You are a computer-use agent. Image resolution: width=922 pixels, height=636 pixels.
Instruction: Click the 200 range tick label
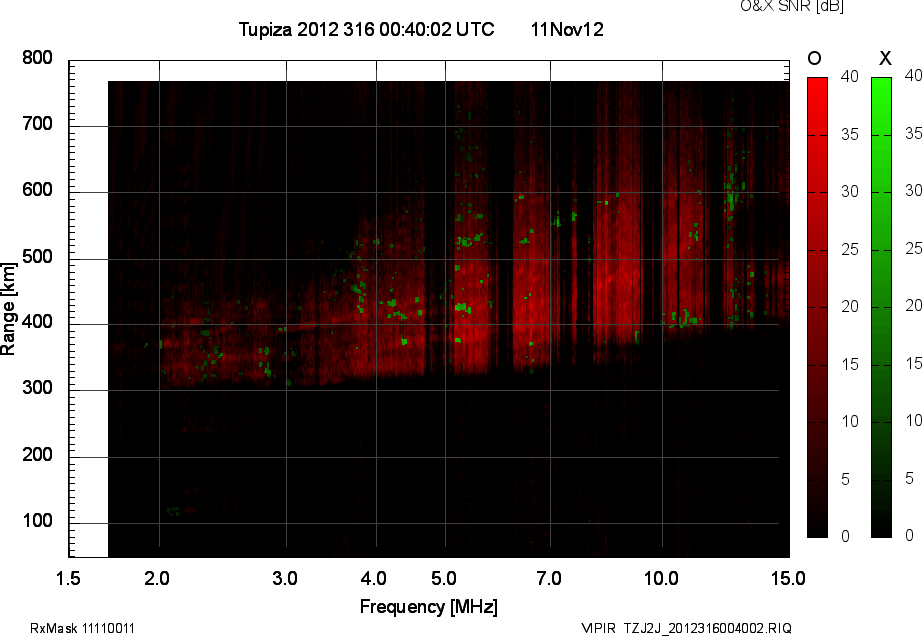pos(37,454)
